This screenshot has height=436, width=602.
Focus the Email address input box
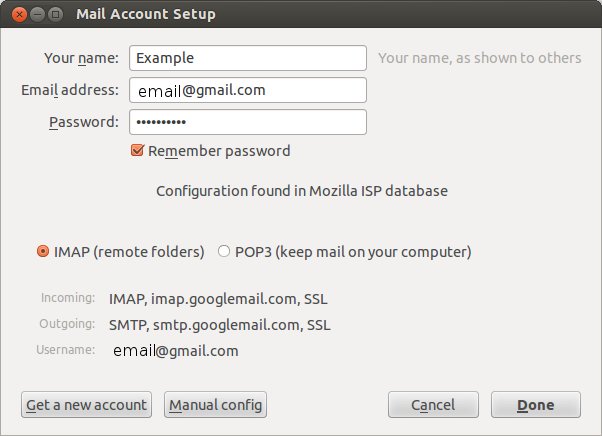(x=247, y=90)
